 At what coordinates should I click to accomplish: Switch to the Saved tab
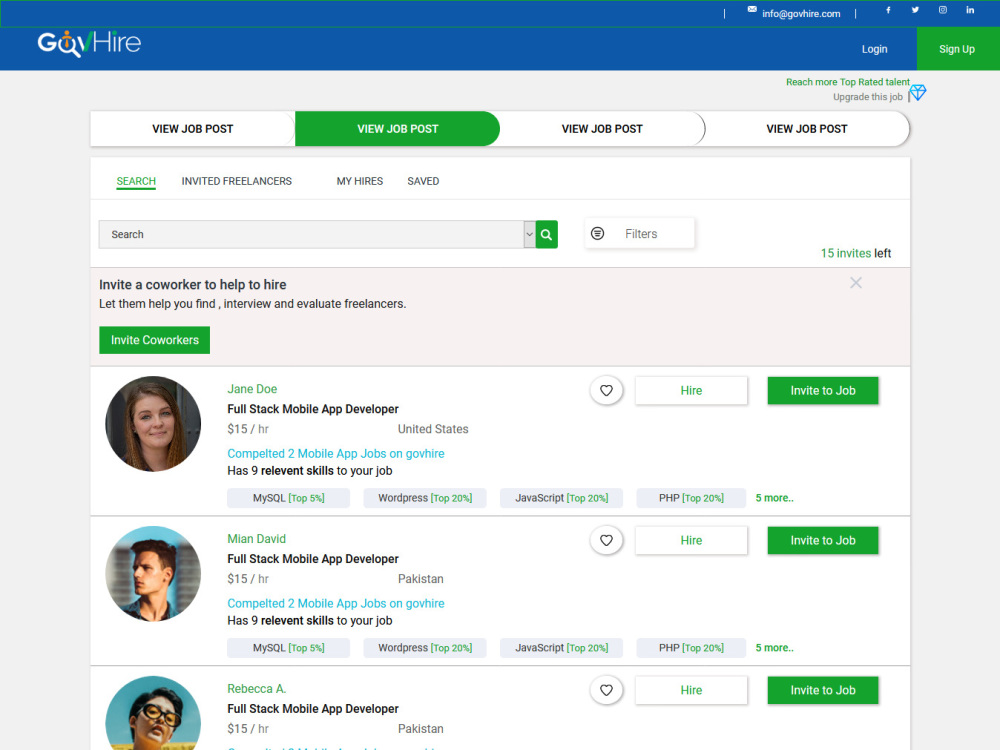tap(423, 181)
